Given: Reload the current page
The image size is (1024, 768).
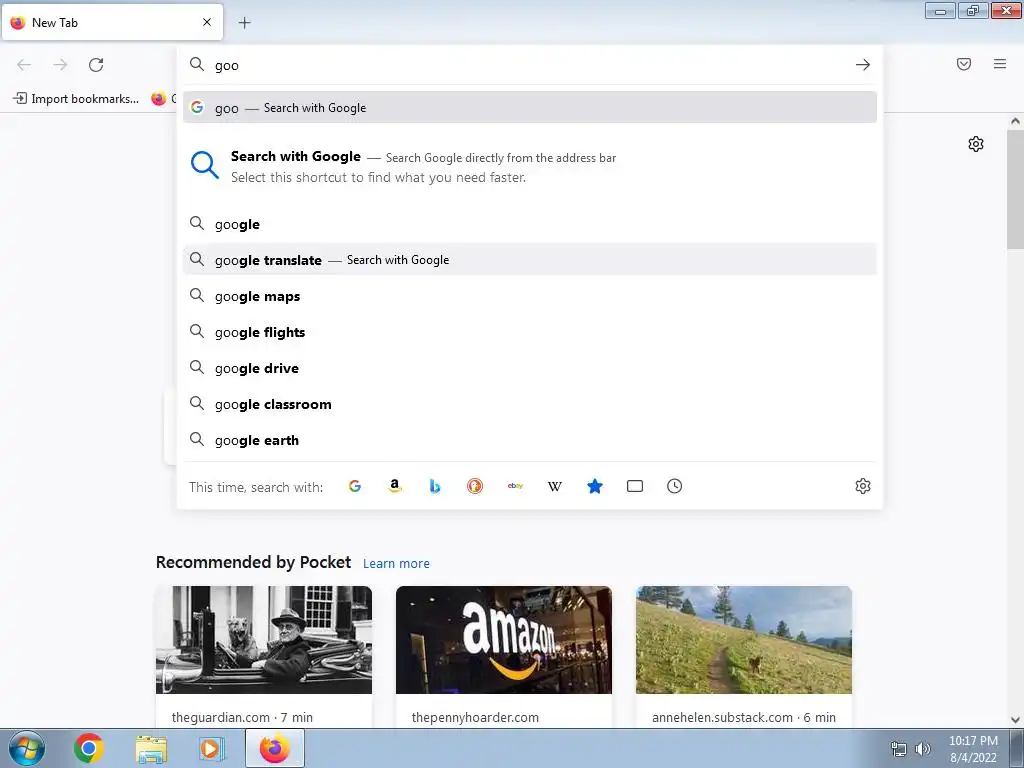Looking at the screenshot, I should [x=96, y=65].
